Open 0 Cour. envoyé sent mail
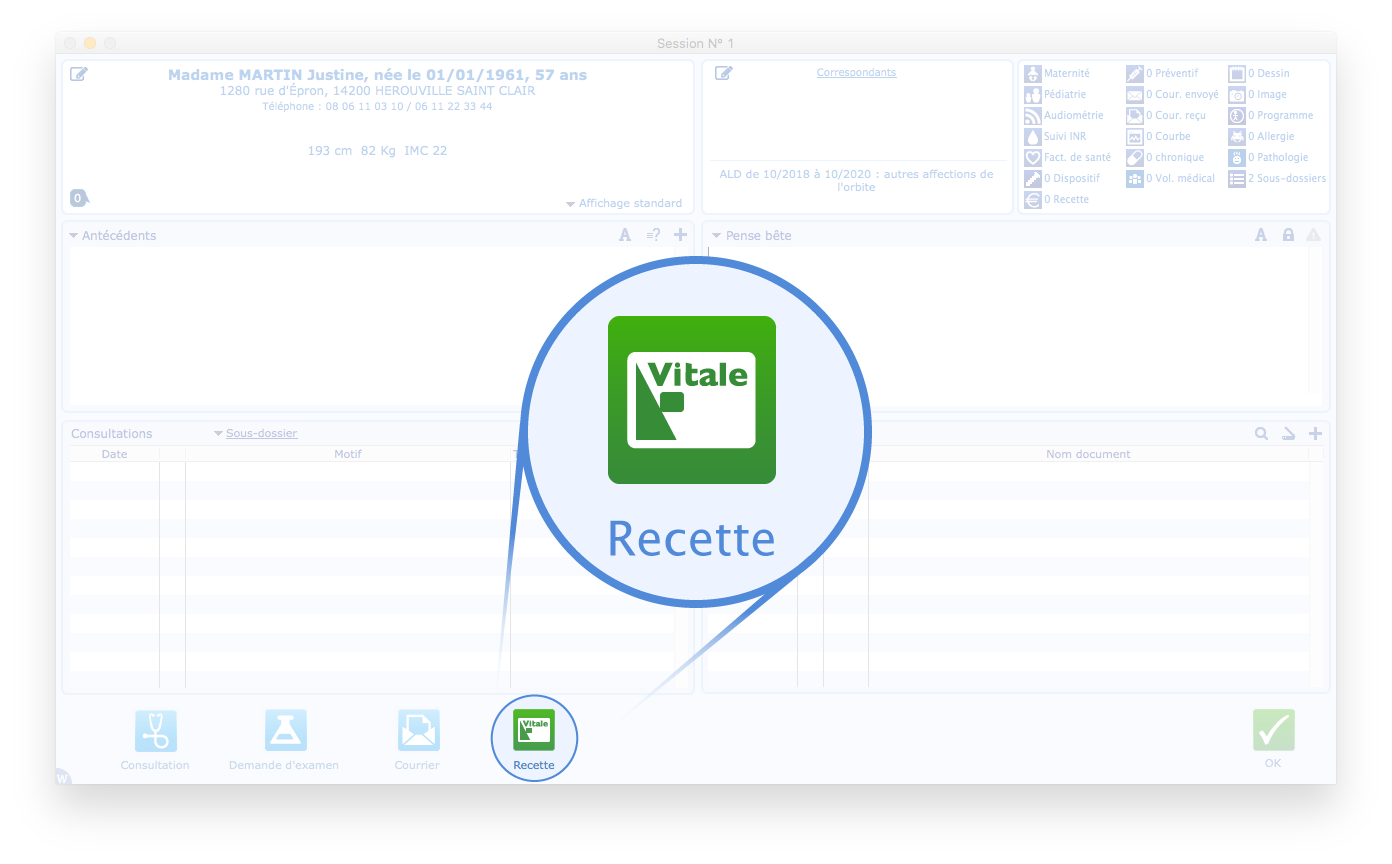The width and height of the screenshot is (1392, 864). [1173, 94]
